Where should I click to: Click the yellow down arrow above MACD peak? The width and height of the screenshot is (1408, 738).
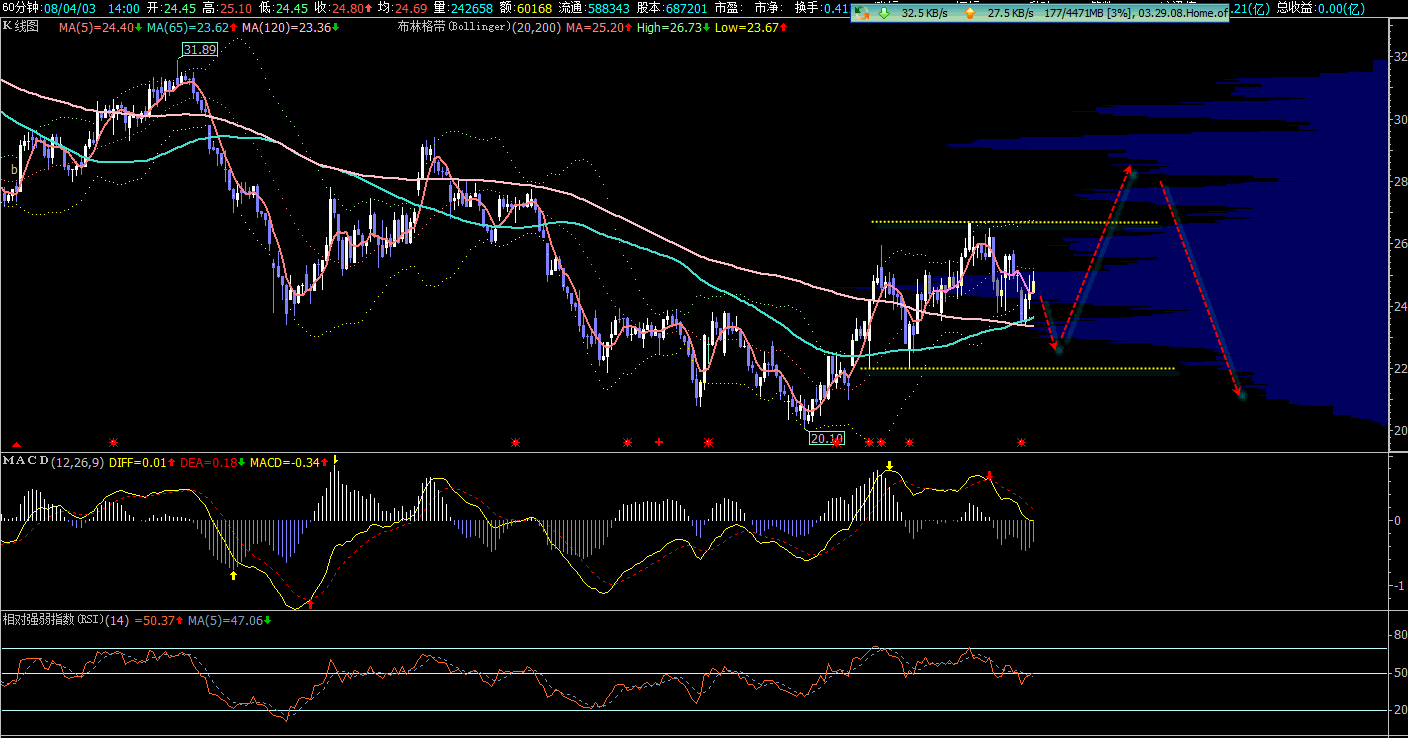click(889, 466)
